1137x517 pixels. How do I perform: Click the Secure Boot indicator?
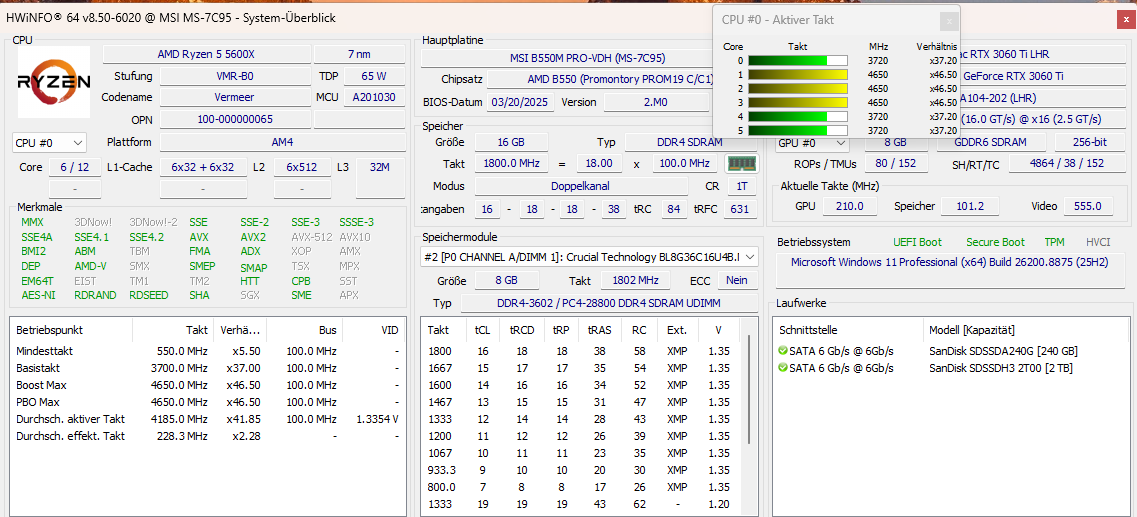(996, 242)
